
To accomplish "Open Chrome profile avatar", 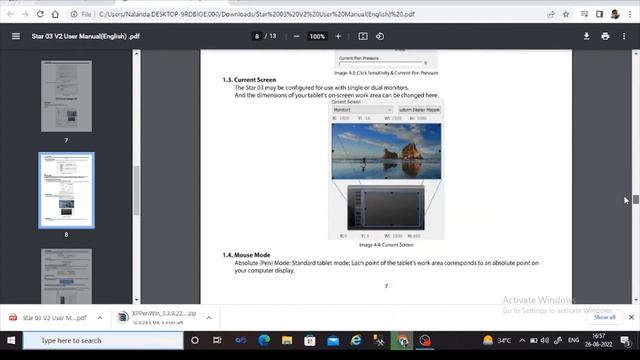I will [615, 14].
